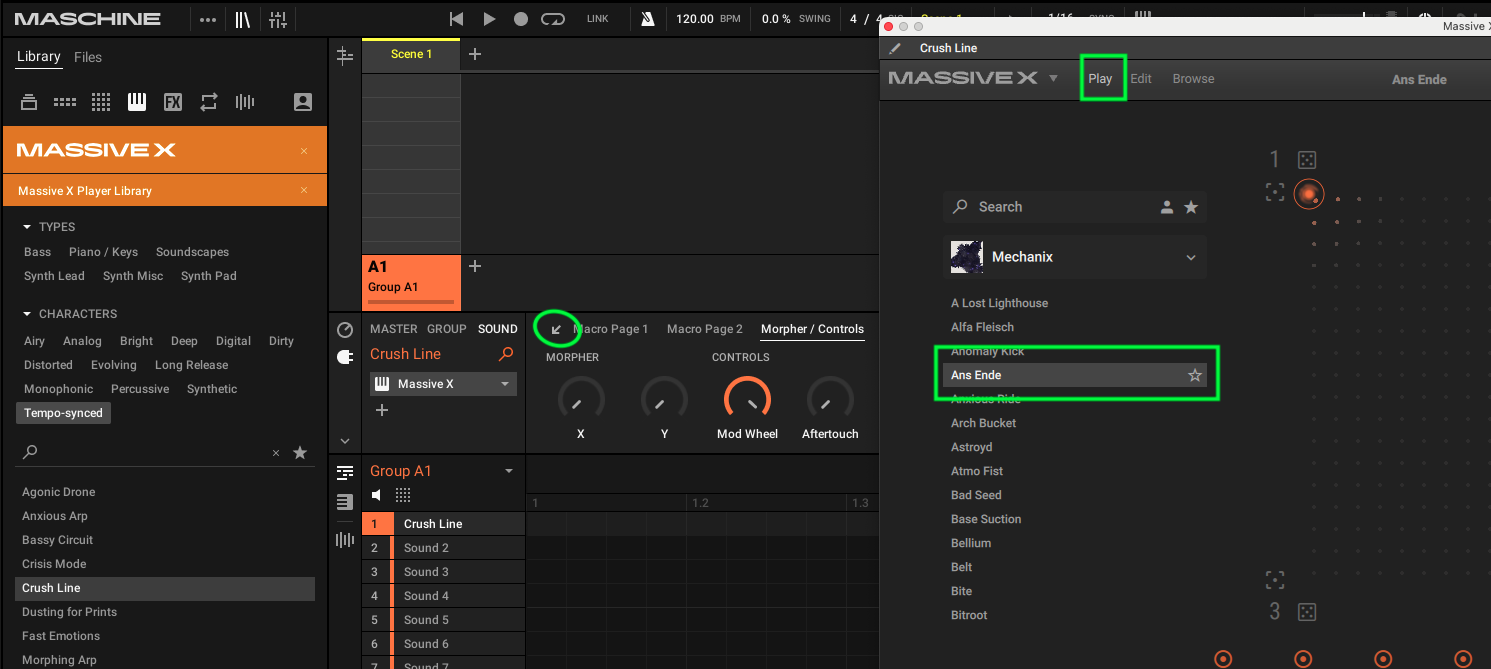Select the One-shots waveform icon
This screenshot has height=669, width=1491.
tap(245, 102)
